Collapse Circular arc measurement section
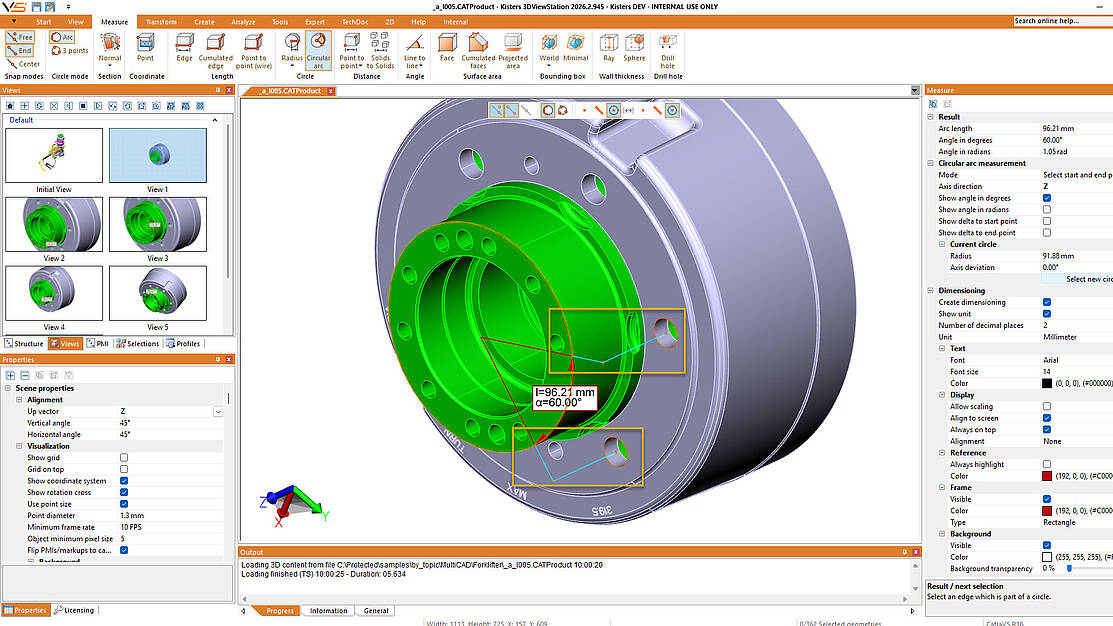Image resolution: width=1113 pixels, height=626 pixels. pyautogui.click(x=931, y=163)
